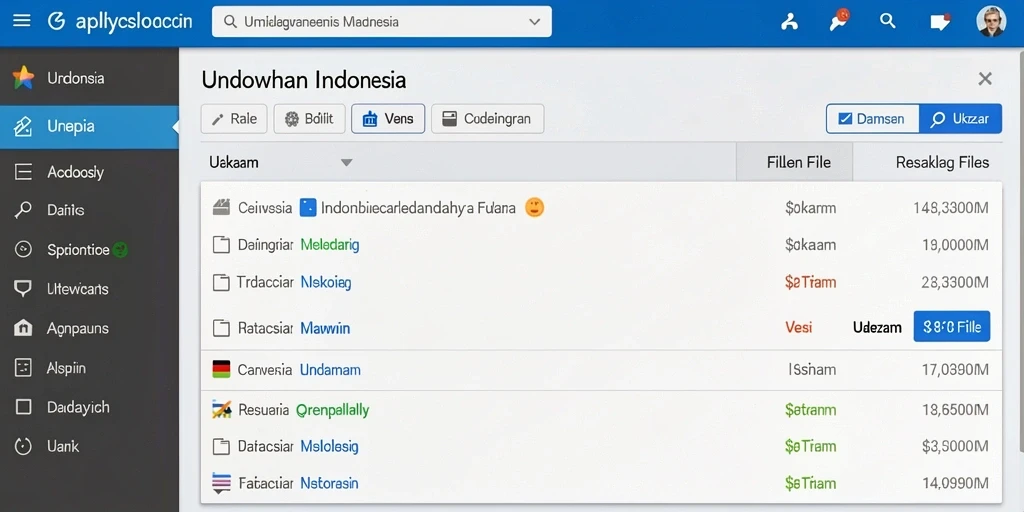
Task: Click the German flag icon on Canvesia row
Action: pyautogui.click(x=221, y=369)
